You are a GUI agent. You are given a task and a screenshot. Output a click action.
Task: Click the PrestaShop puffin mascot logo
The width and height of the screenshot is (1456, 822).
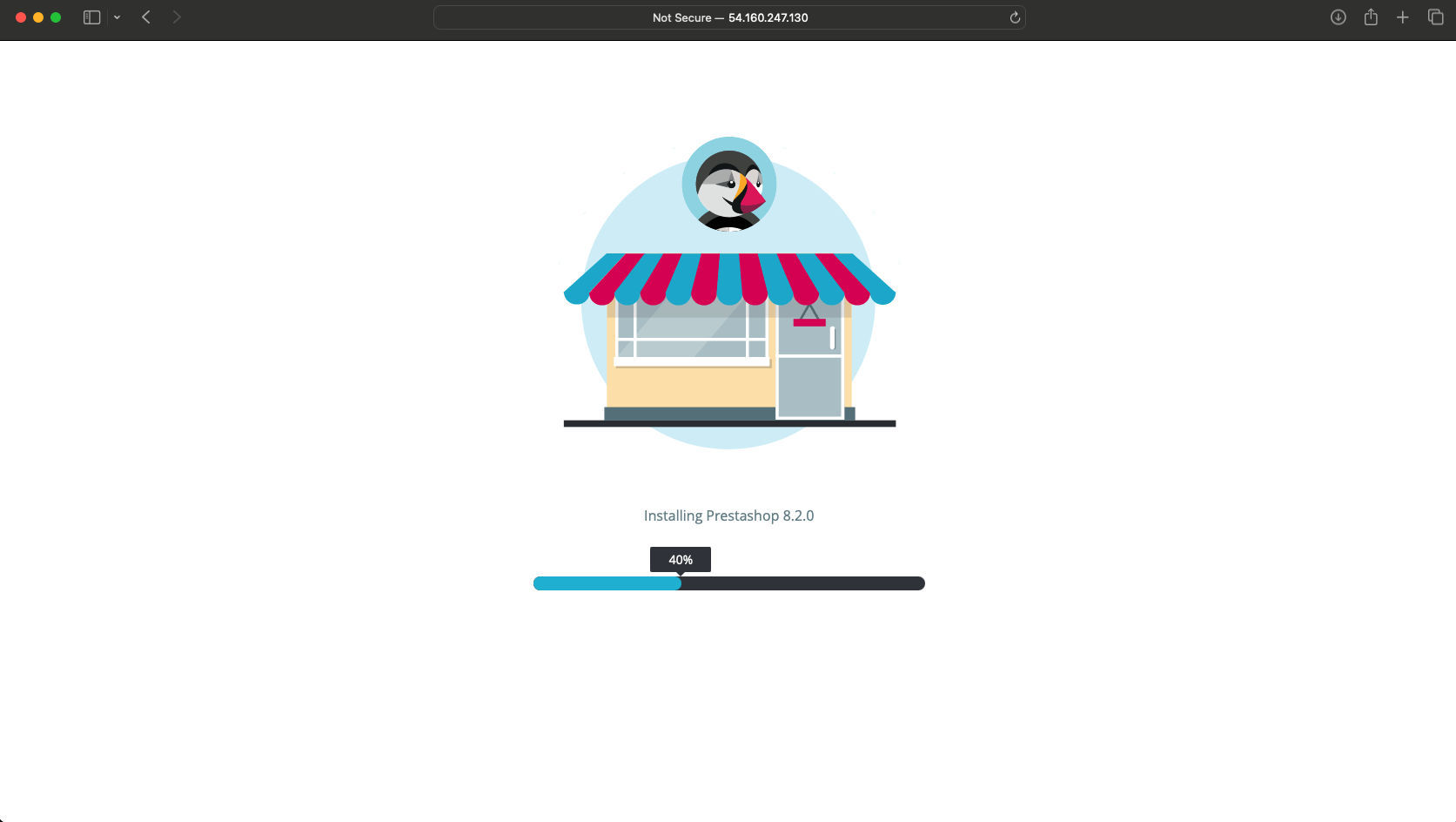click(729, 184)
